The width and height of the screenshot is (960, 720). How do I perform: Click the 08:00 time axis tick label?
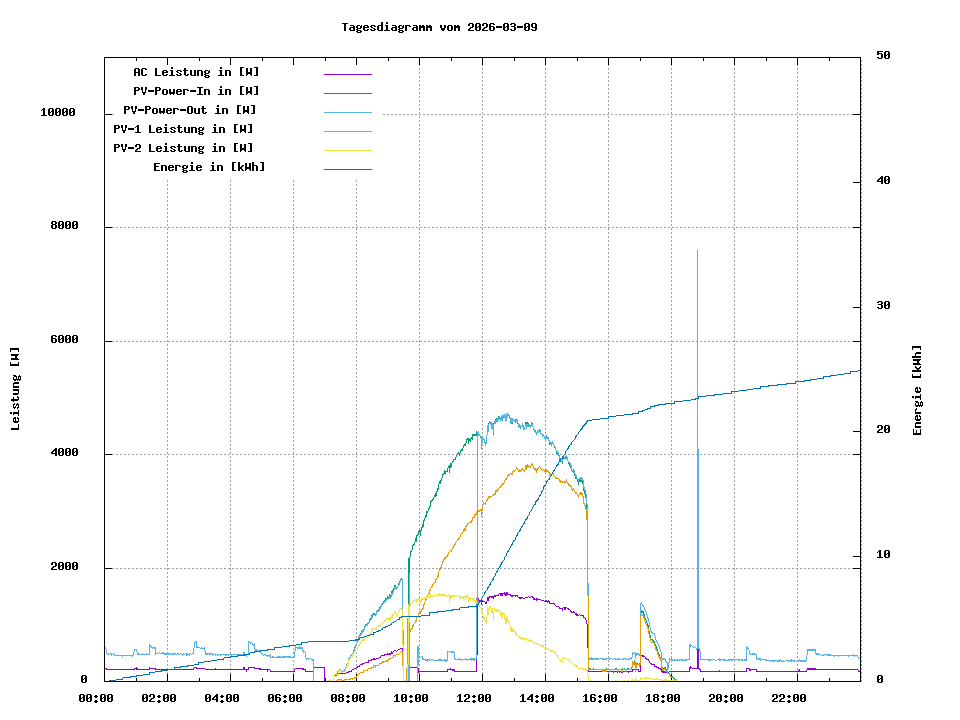coord(349,698)
